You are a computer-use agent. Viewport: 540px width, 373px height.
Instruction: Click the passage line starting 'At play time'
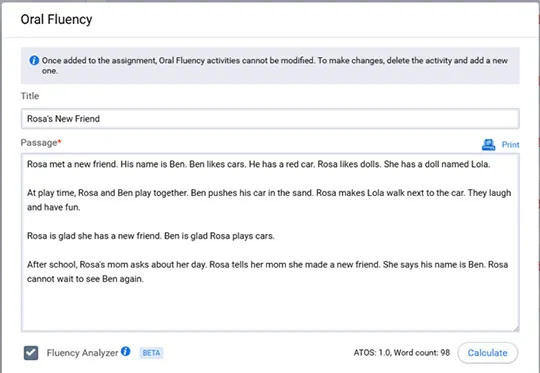[269, 193]
